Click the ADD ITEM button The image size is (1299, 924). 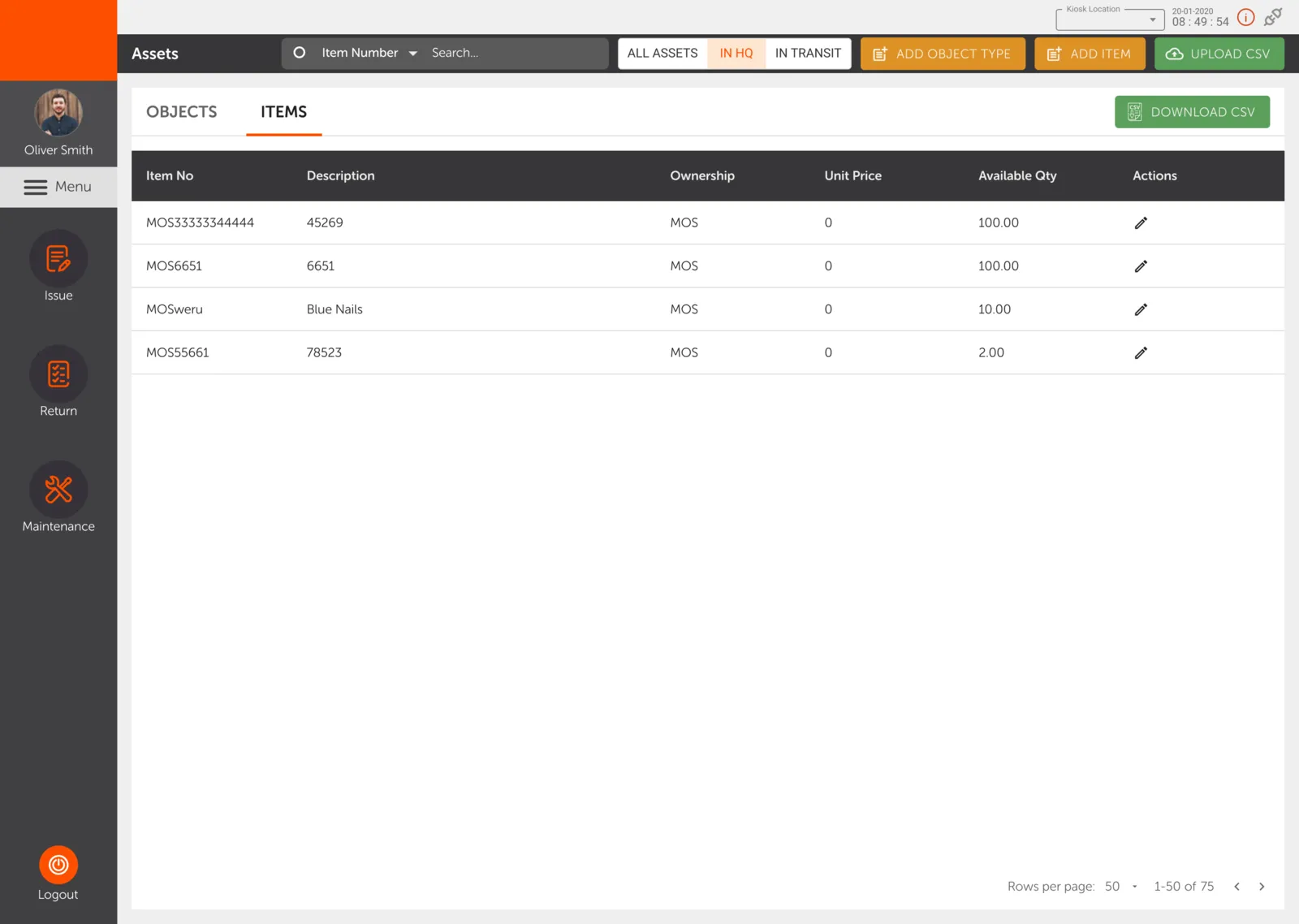[x=1090, y=54]
